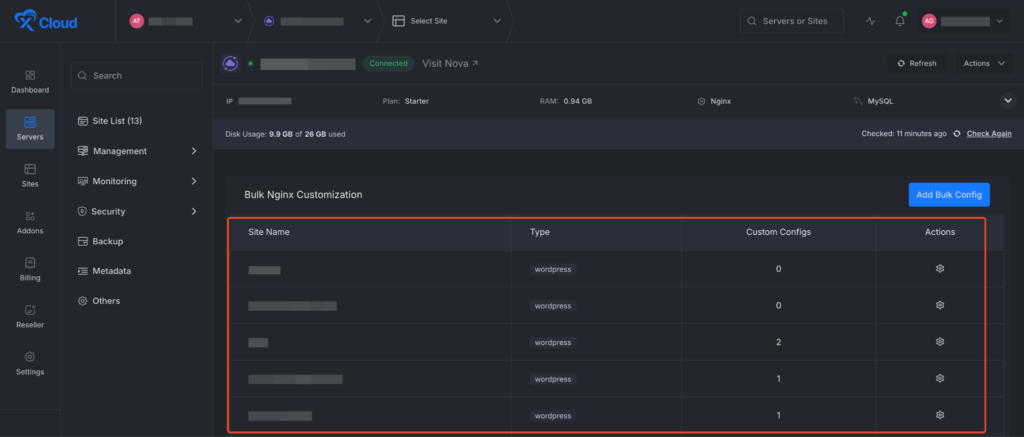Click the Servers or Sites search field
Viewport: 1024px width, 437px height.
(x=791, y=21)
